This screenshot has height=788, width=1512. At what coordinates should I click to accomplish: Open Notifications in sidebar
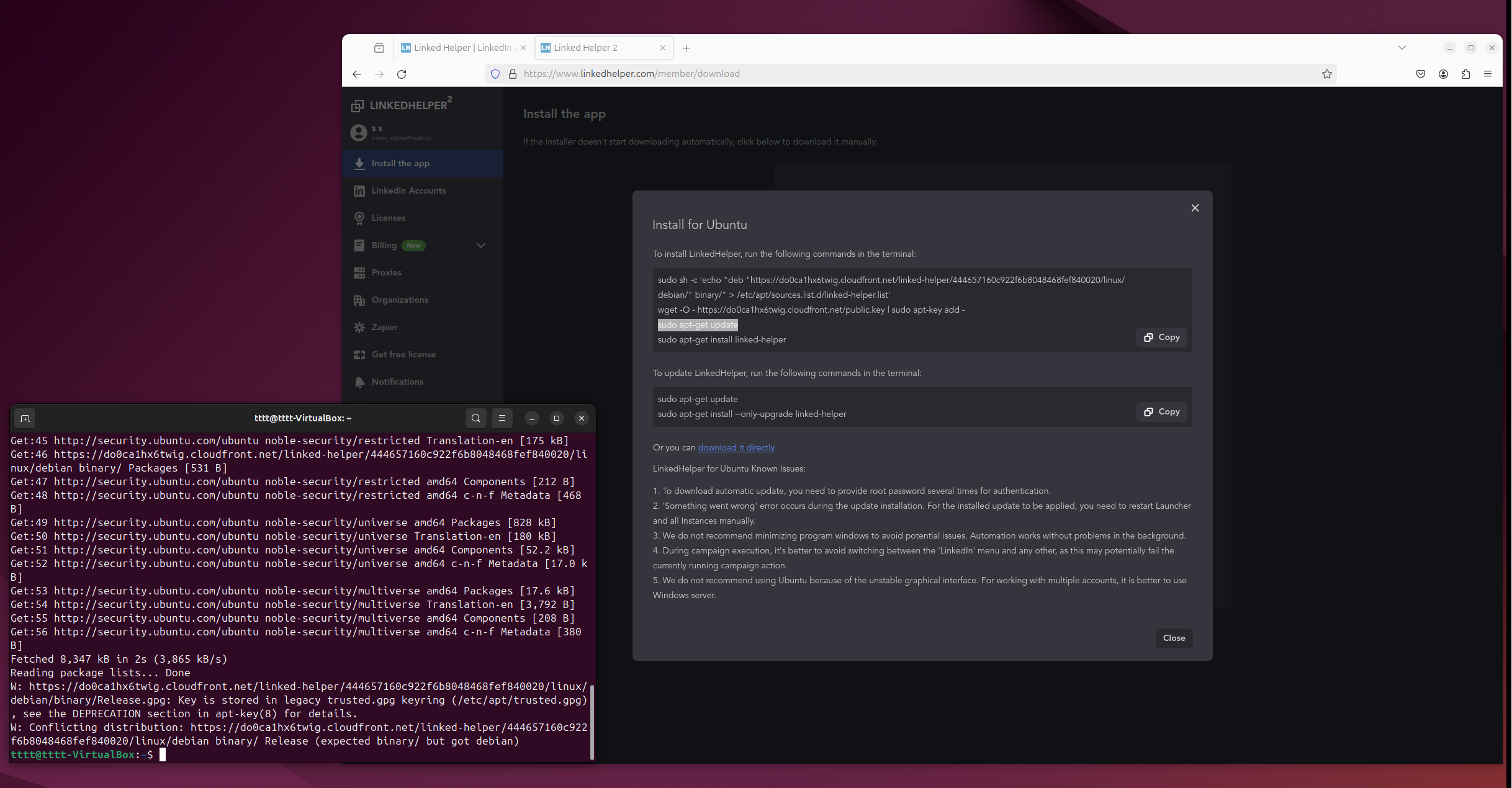tap(423, 382)
